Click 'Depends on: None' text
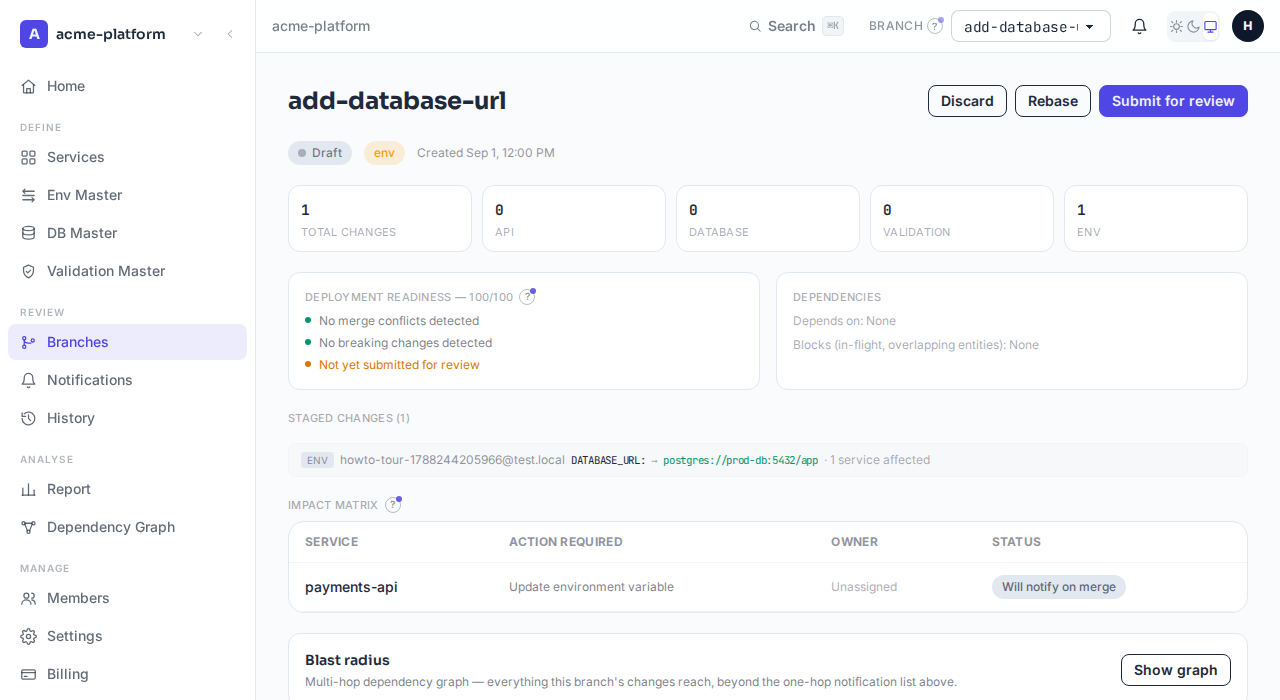The width and height of the screenshot is (1280, 700). coord(844,321)
